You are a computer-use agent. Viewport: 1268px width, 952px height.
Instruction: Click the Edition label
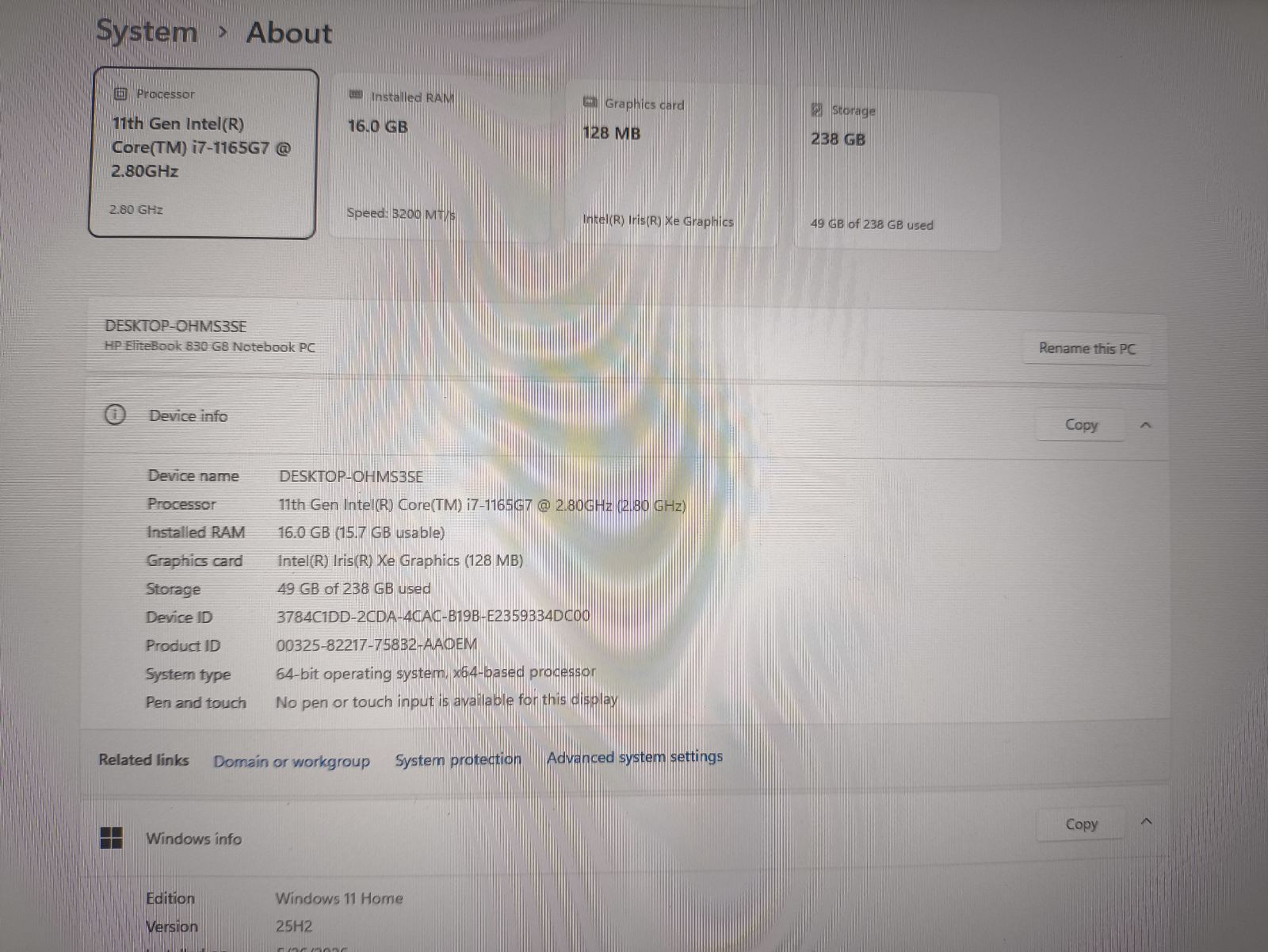[x=170, y=898]
